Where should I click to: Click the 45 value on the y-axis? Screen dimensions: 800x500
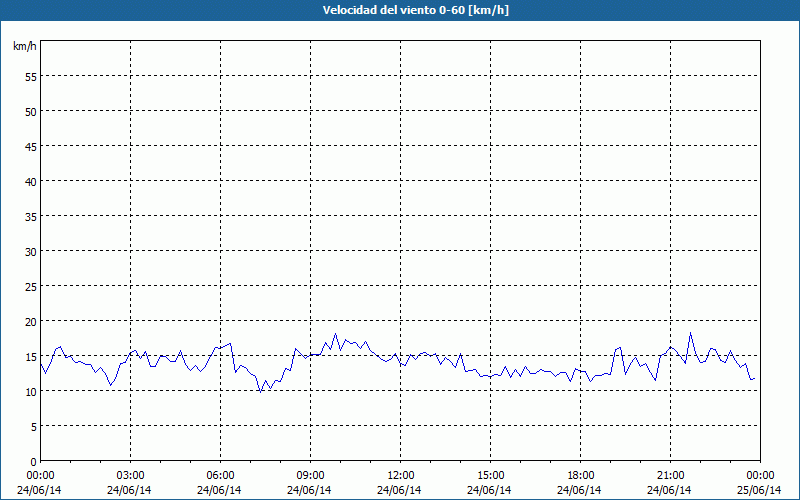click(31, 146)
